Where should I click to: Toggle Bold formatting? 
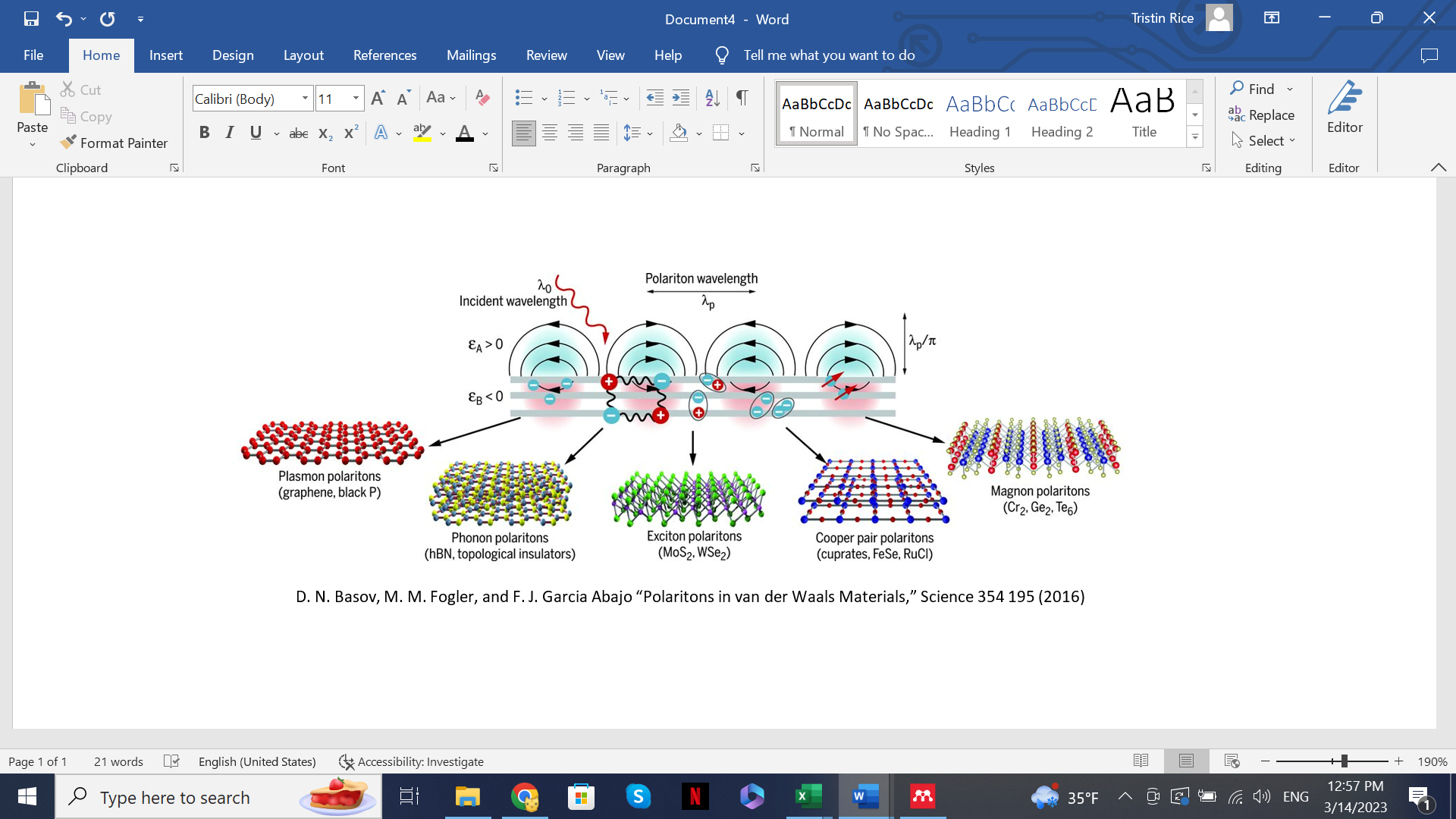pyautogui.click(x=204, y=133)
